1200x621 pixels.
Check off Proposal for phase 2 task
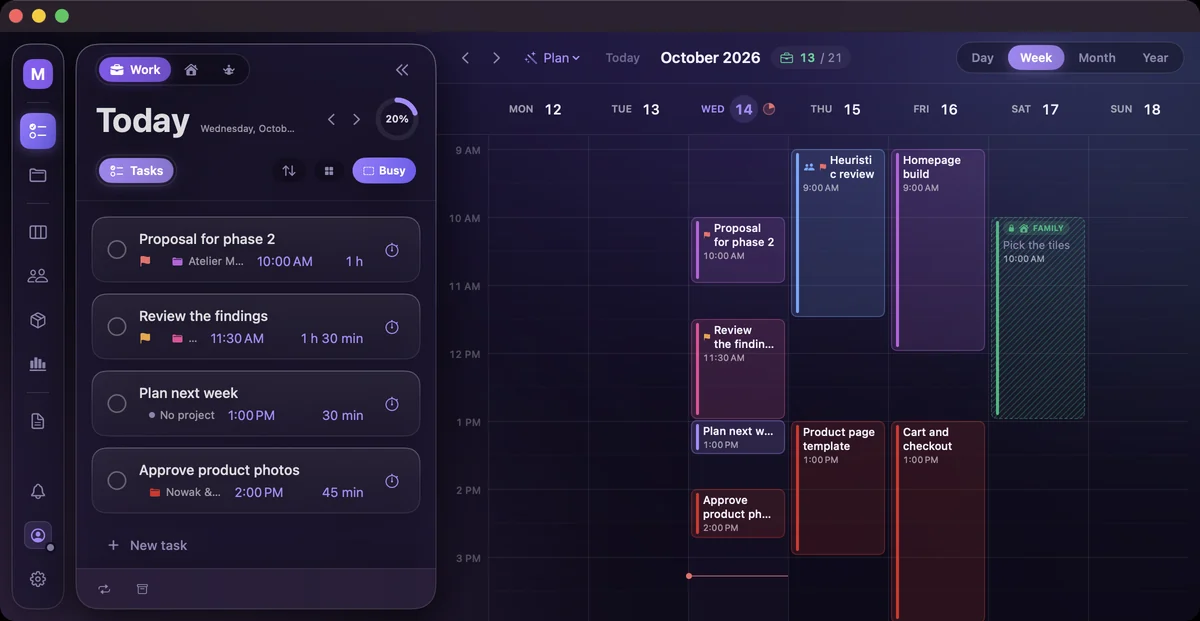tap(117, 249)
